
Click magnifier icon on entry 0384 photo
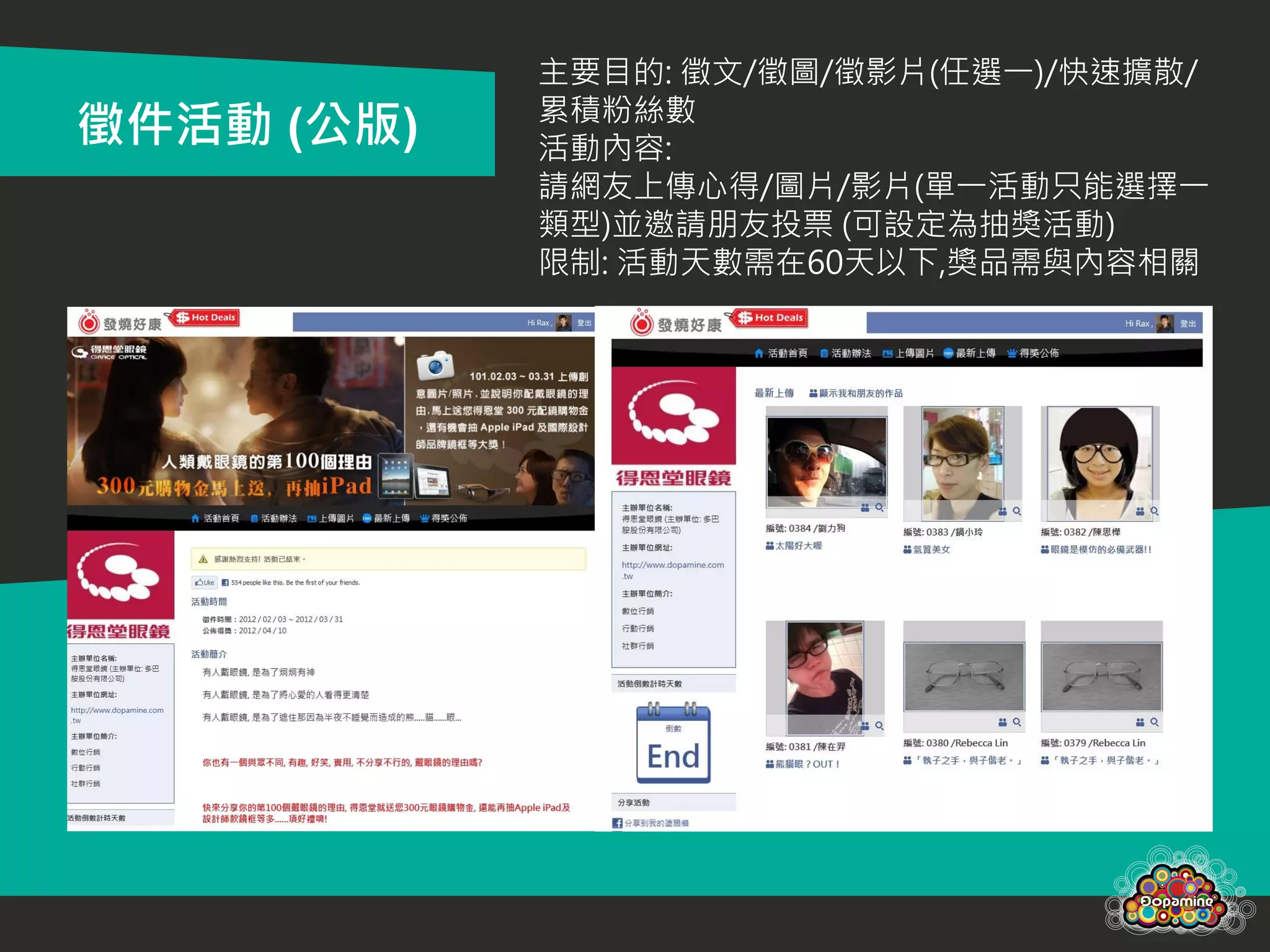[879, 508]
